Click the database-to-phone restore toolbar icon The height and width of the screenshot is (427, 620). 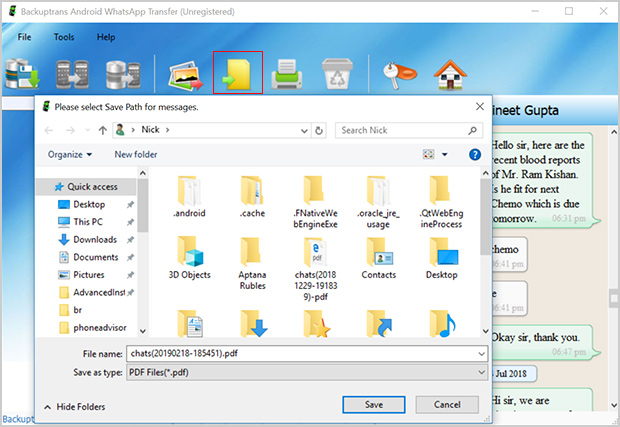(123, 74)
